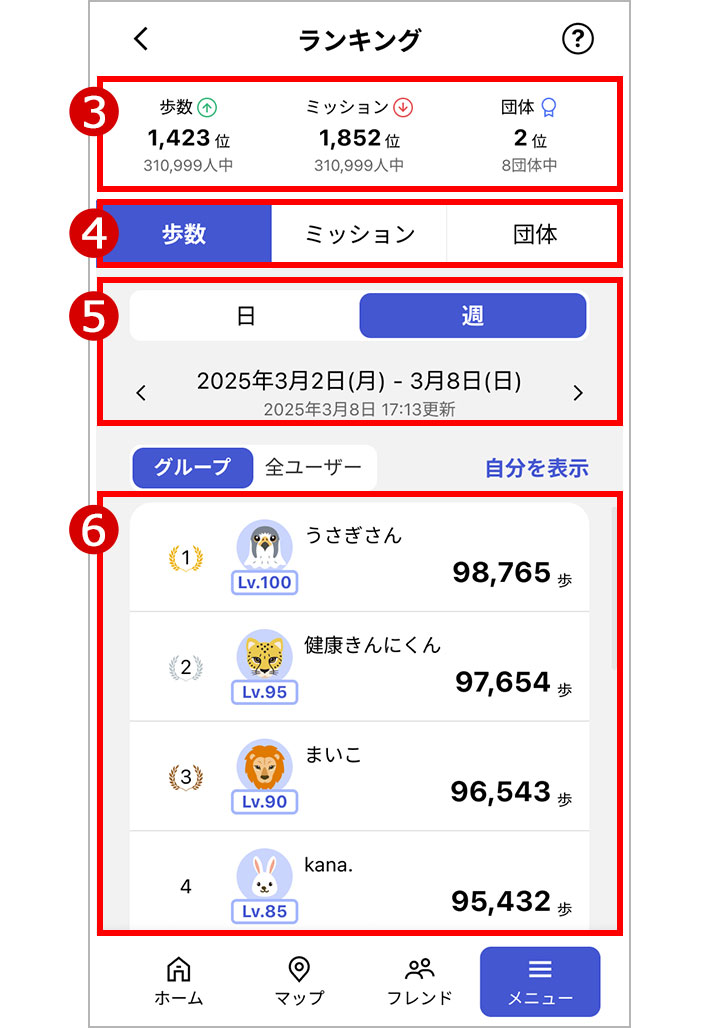Open the Friends screen
This screenshot has height=1028, width=728.
pos(419,980)
